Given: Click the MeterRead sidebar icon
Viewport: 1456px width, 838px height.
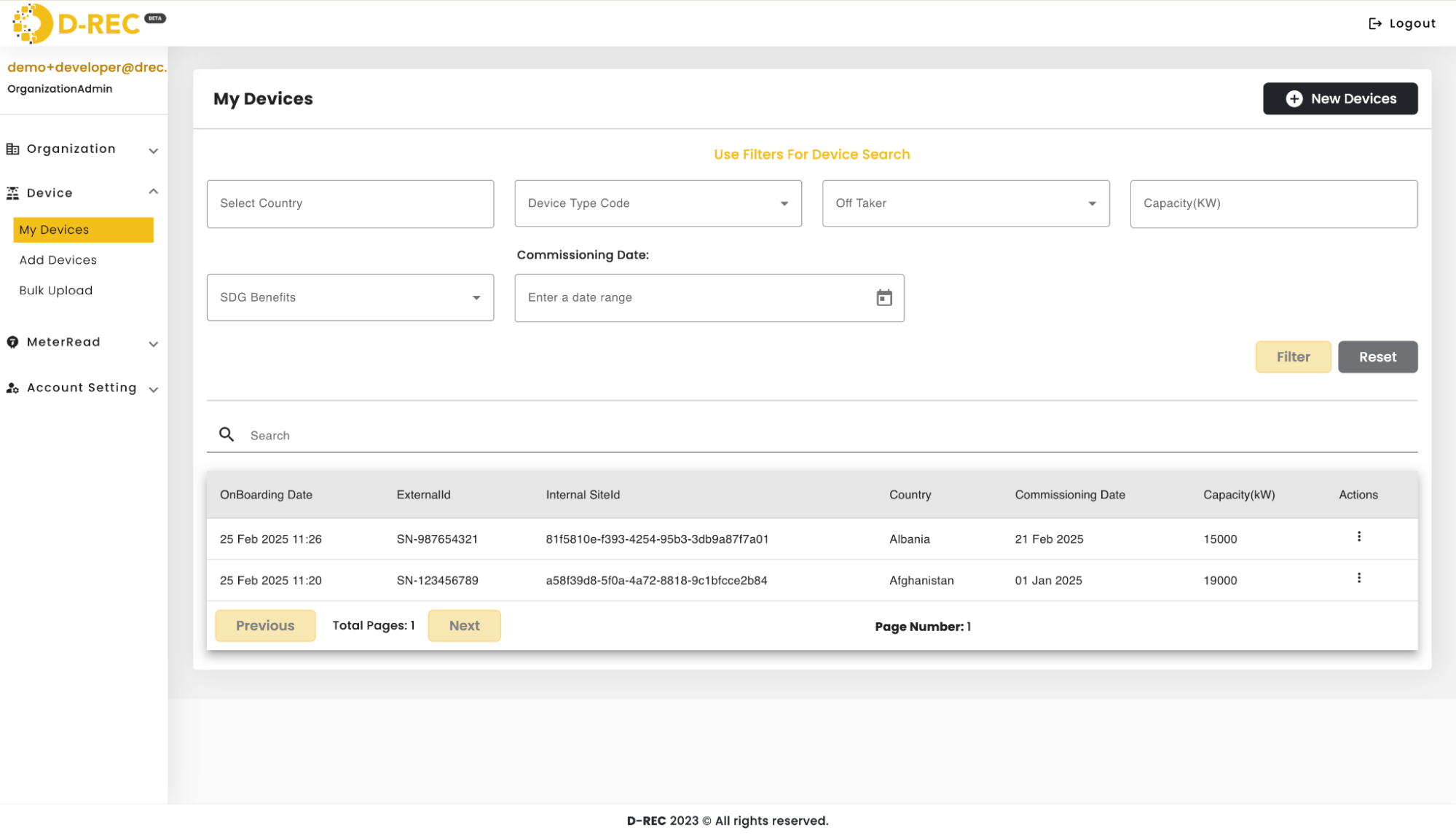Looking at the screenshot, I should pos(12,342).
